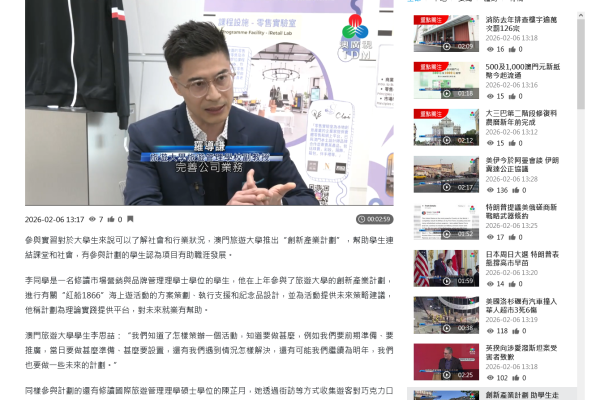Image resolution: width=600 pixels, height=400 pixels.
Task: Open the headline '英揆向涉愛潑斯坦案受害者致歉'
Action: [x=521, y=352]
